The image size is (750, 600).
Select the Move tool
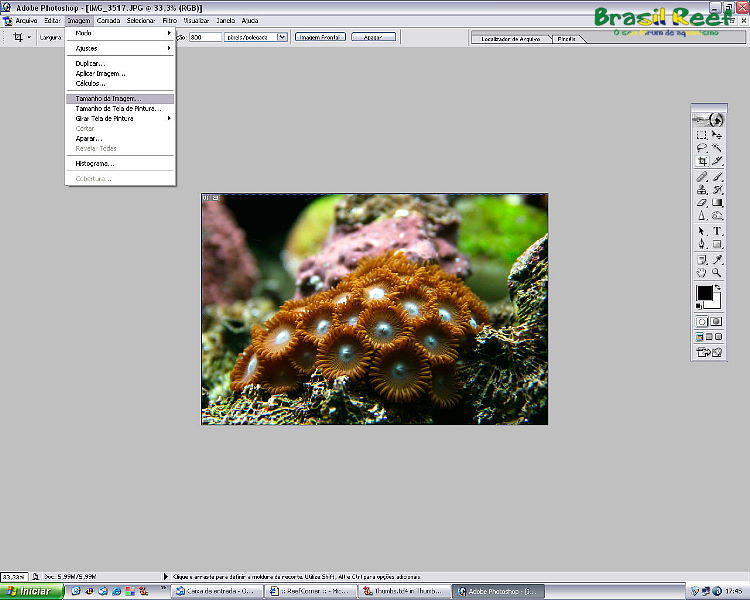[717, 134]
